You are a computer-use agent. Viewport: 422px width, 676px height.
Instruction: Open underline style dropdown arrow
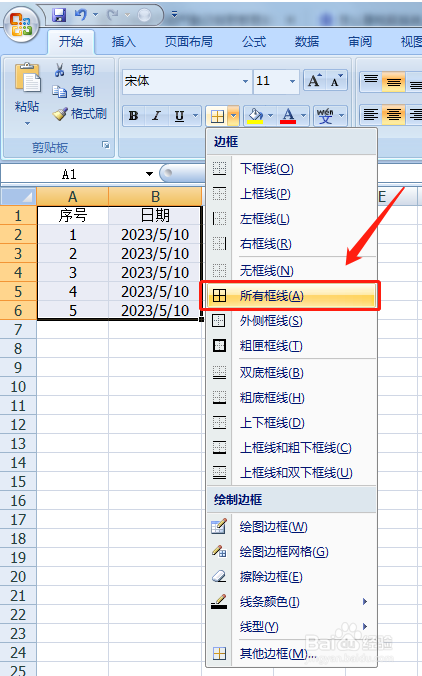coord(195,116)
